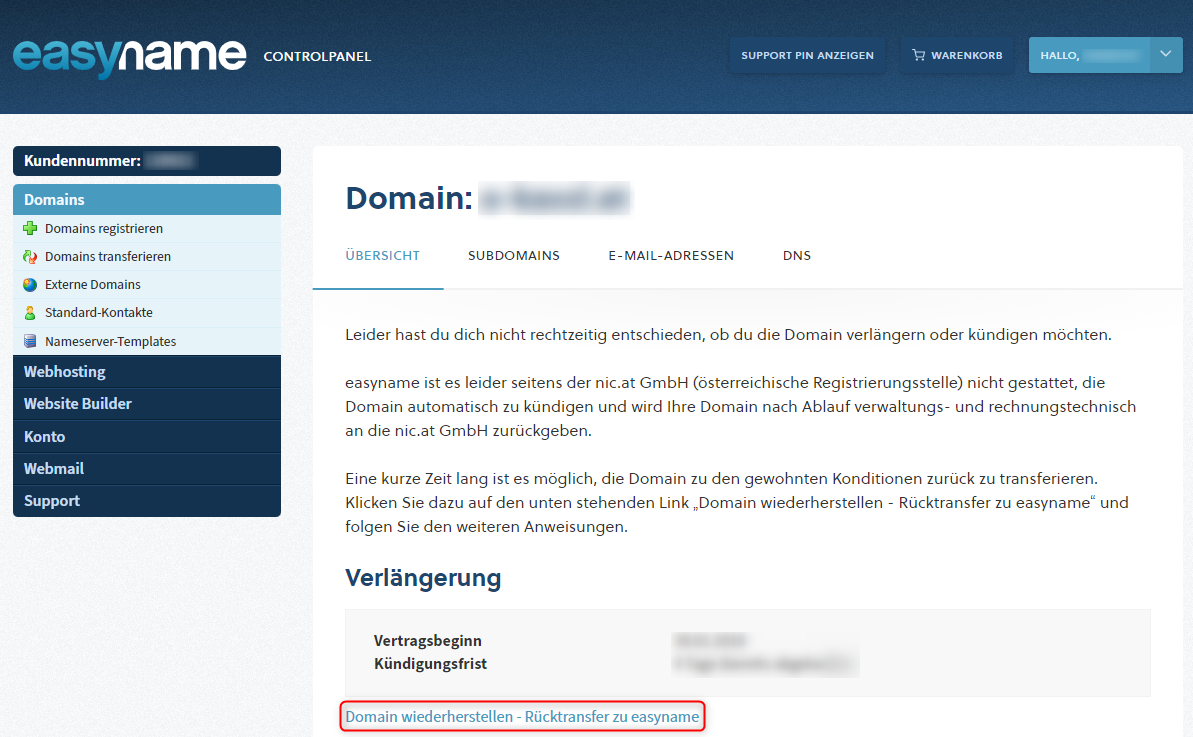Image resolution: width=1193 pixels, height=737 pixels.
Task: Click the Kündigungsfrist label
Action: 430,663
